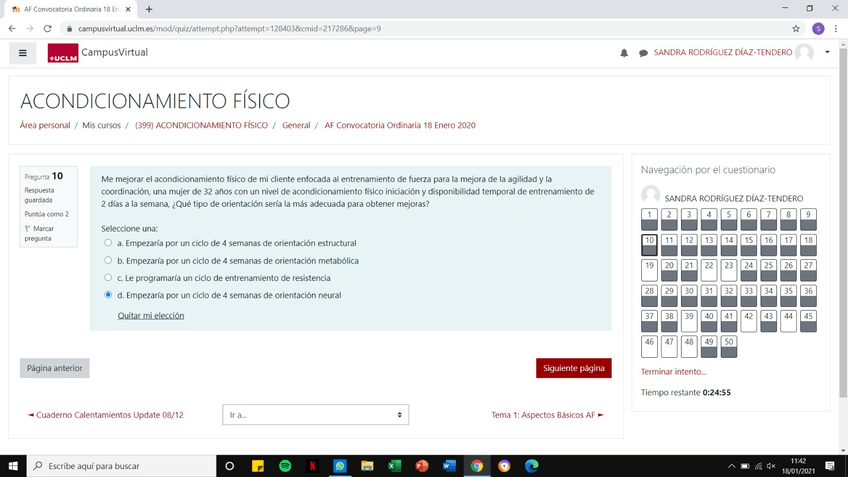Click the address bar URL
Image resolution: width=848 pixels, height=477 pixels.
click(229, 29)
